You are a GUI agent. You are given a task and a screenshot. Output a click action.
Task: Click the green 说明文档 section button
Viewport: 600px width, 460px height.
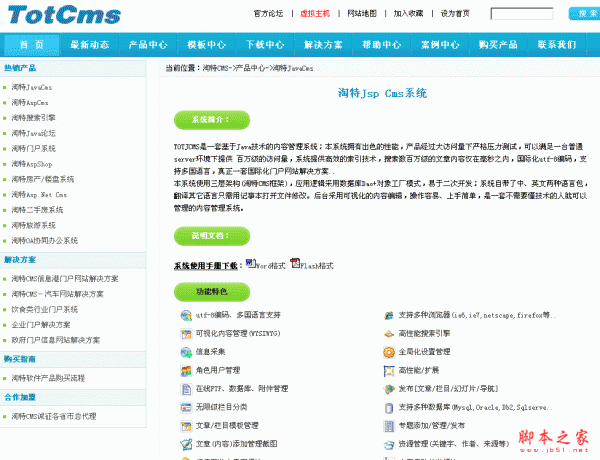(212, 236)
